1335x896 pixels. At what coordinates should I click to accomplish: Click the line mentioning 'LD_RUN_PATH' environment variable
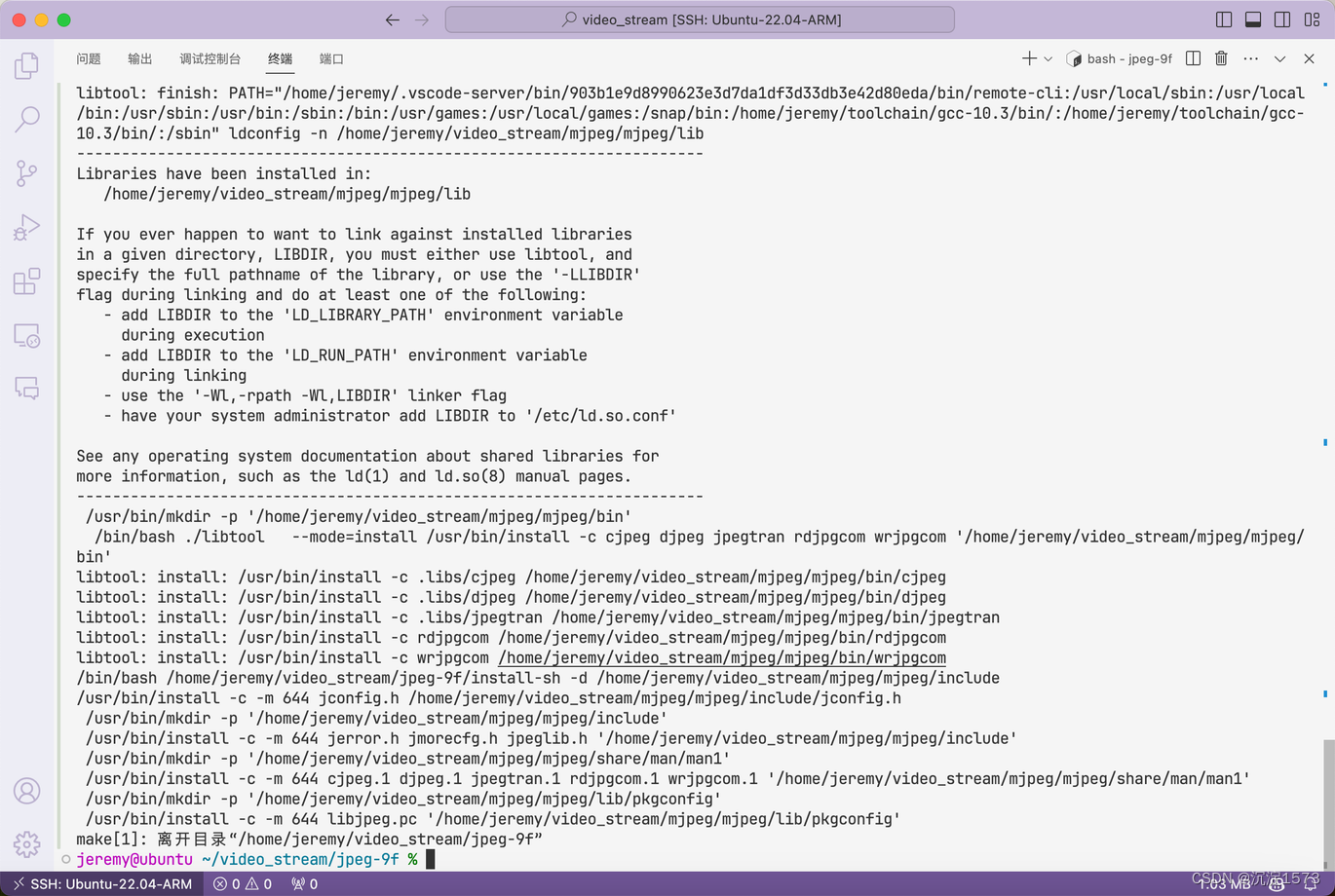[x=345, y=355]
